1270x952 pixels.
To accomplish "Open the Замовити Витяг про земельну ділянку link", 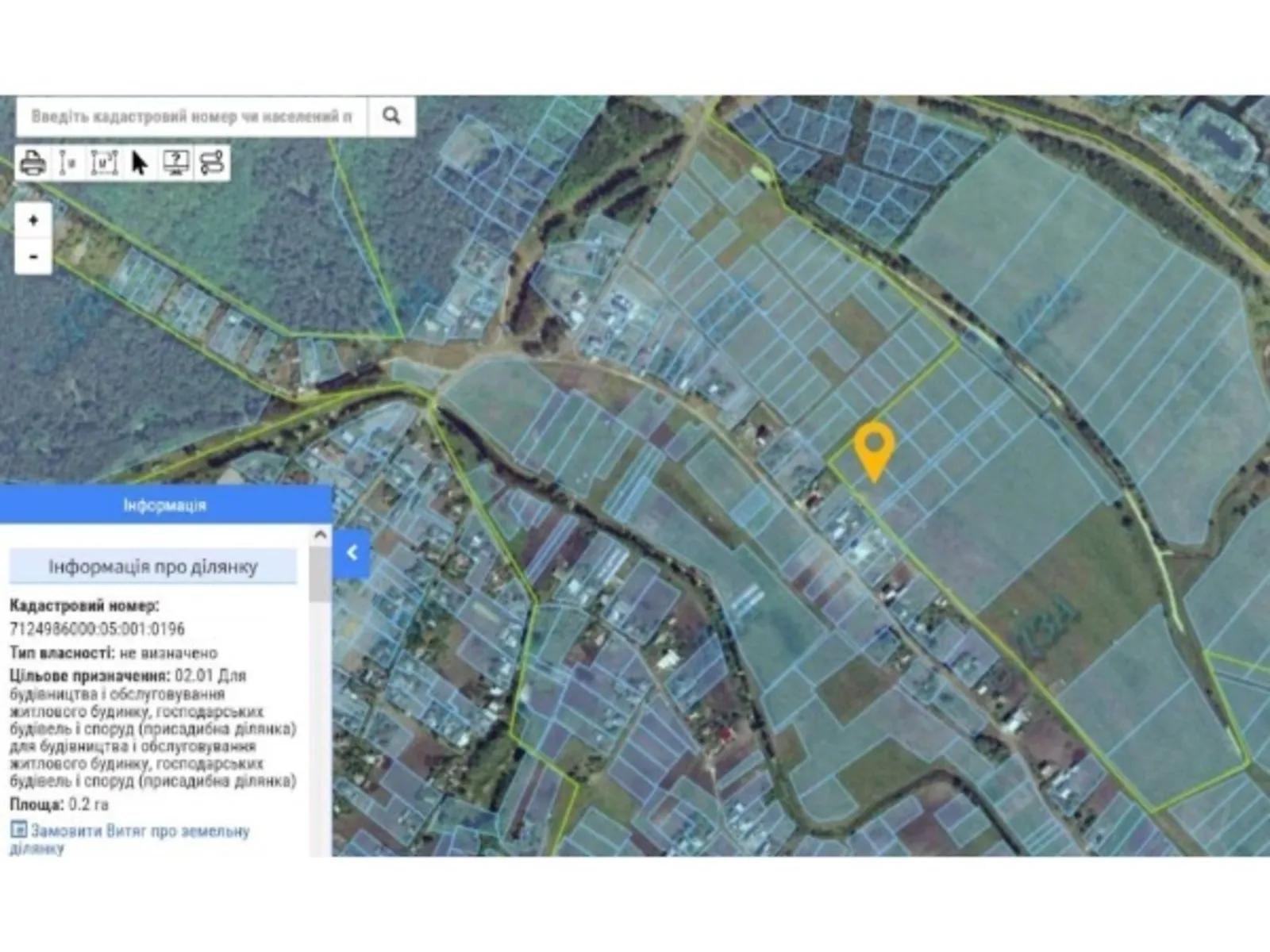I will tap(140, 831).
